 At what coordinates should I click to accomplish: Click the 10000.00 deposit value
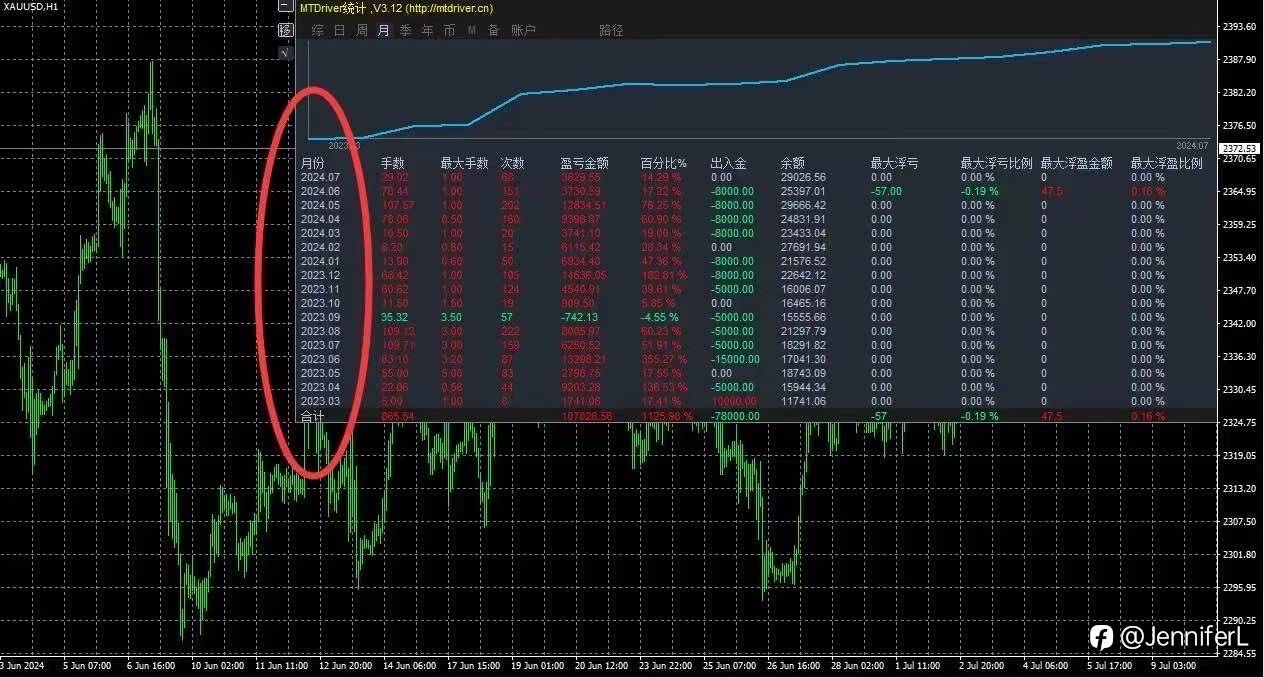click(735, 400)
